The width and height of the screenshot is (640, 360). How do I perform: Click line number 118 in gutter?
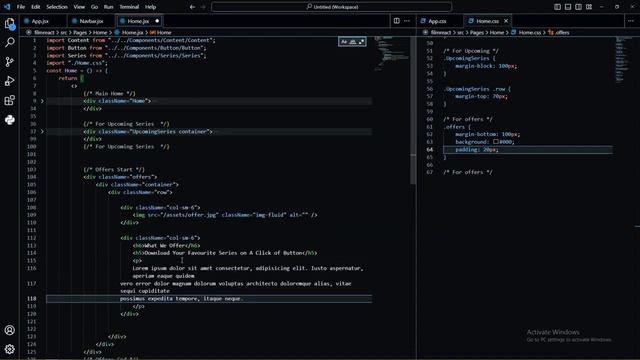[x=32, y=298]
